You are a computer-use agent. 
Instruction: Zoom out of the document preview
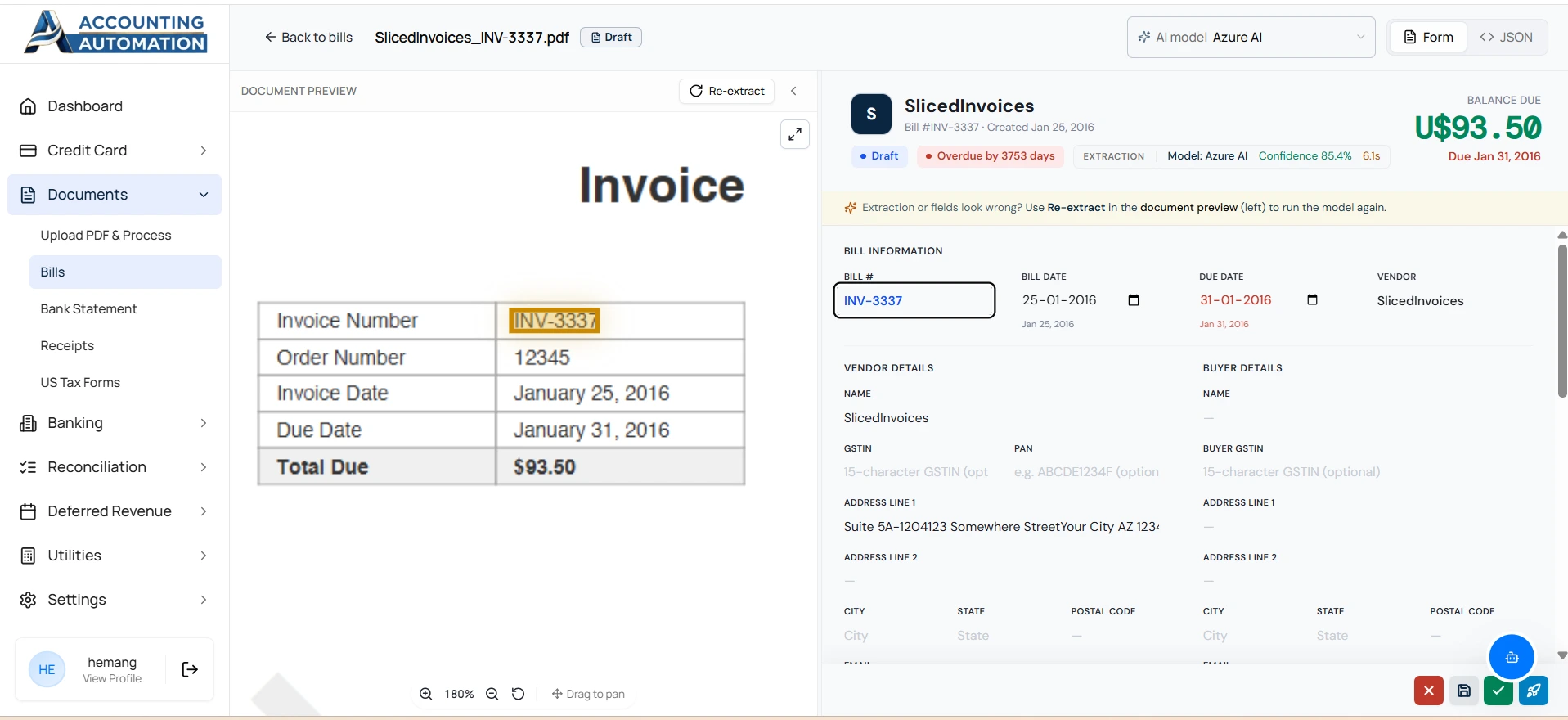[x=492, y=694]
